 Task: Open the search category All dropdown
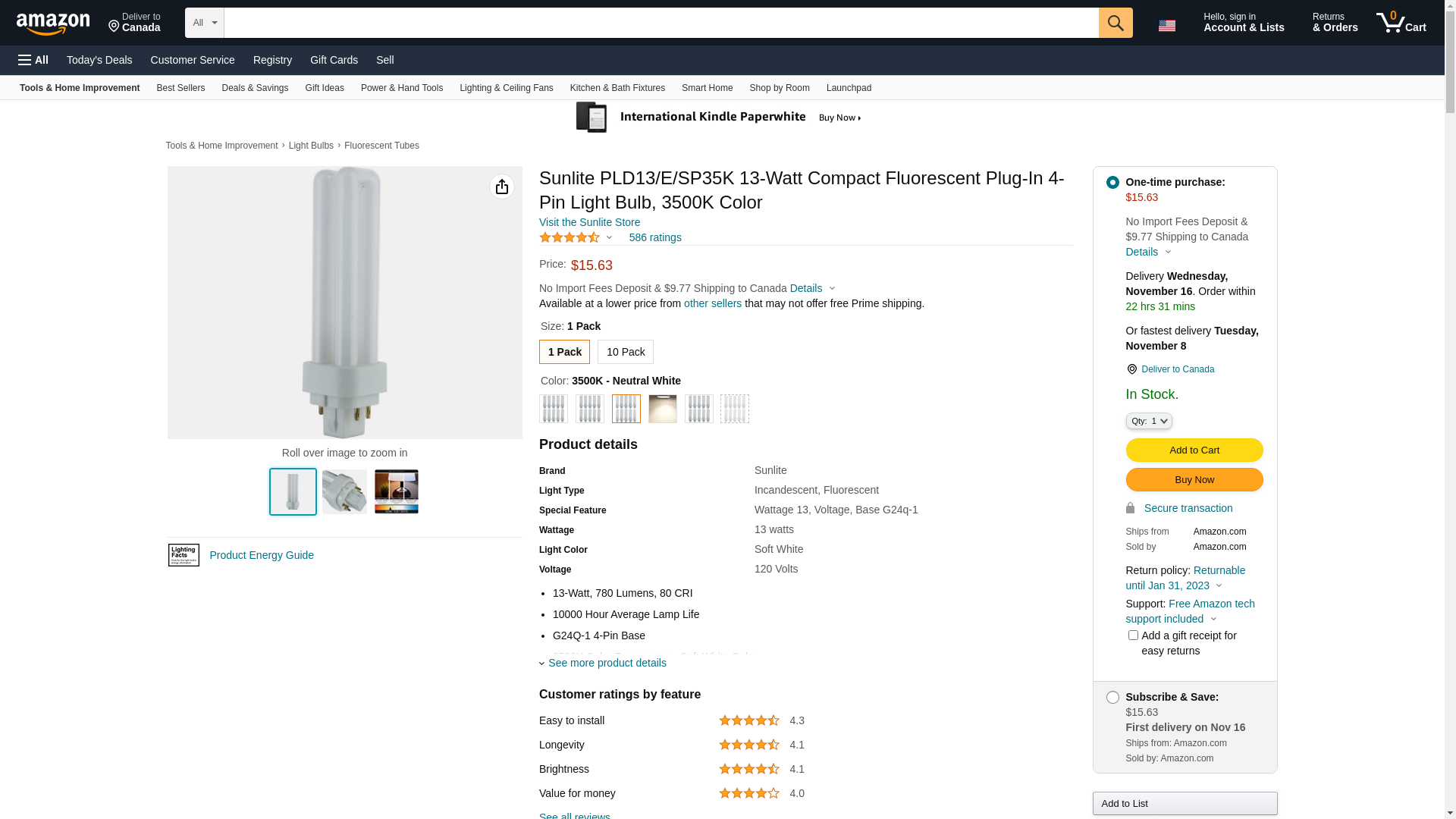coord(204,23)
